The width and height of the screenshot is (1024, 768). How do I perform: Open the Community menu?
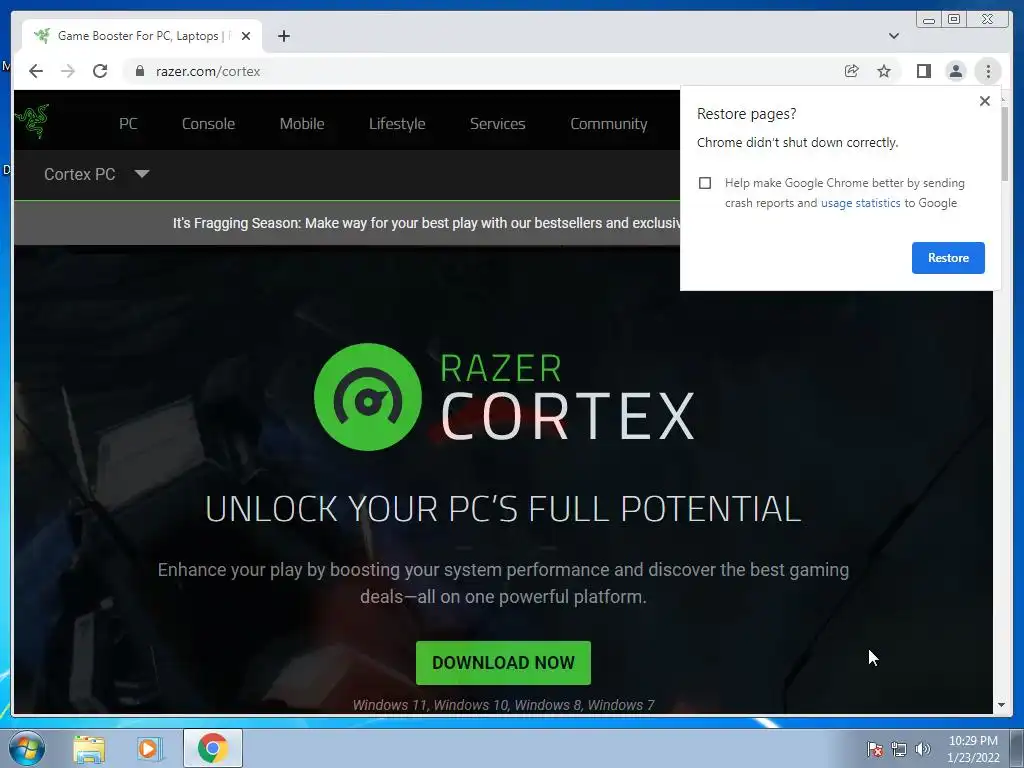pyautogui.click(x=609, y=123)
